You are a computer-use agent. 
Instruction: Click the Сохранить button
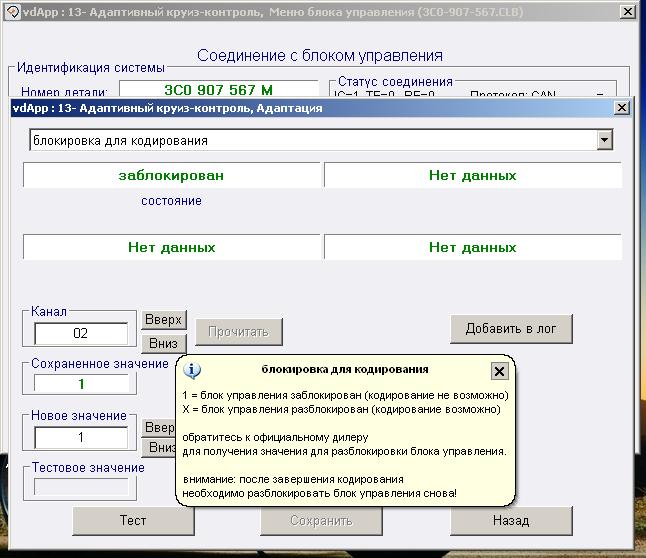tap(321, 521)
